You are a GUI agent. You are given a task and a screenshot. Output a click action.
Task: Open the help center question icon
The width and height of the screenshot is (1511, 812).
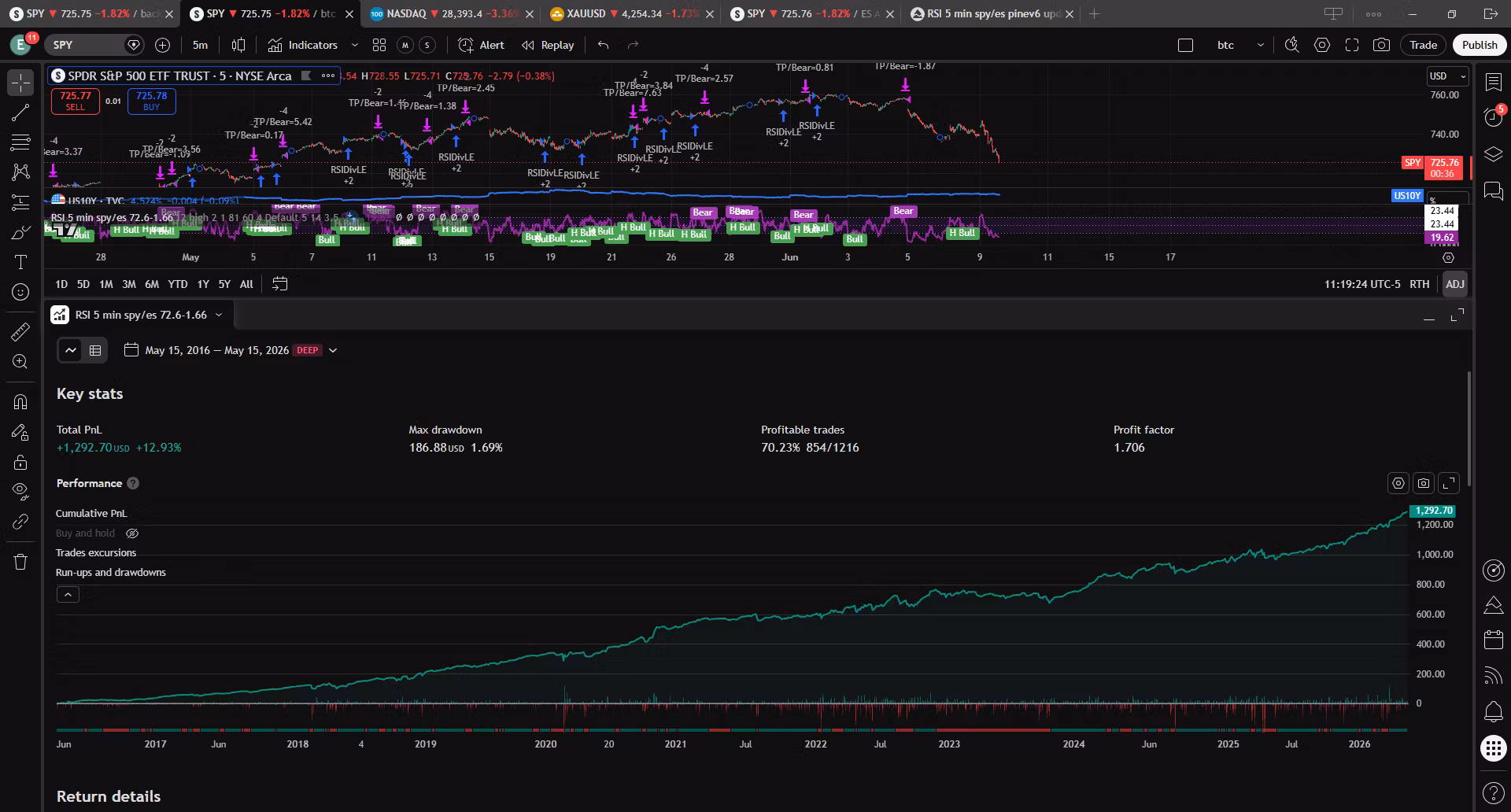tap(1493, 792)
